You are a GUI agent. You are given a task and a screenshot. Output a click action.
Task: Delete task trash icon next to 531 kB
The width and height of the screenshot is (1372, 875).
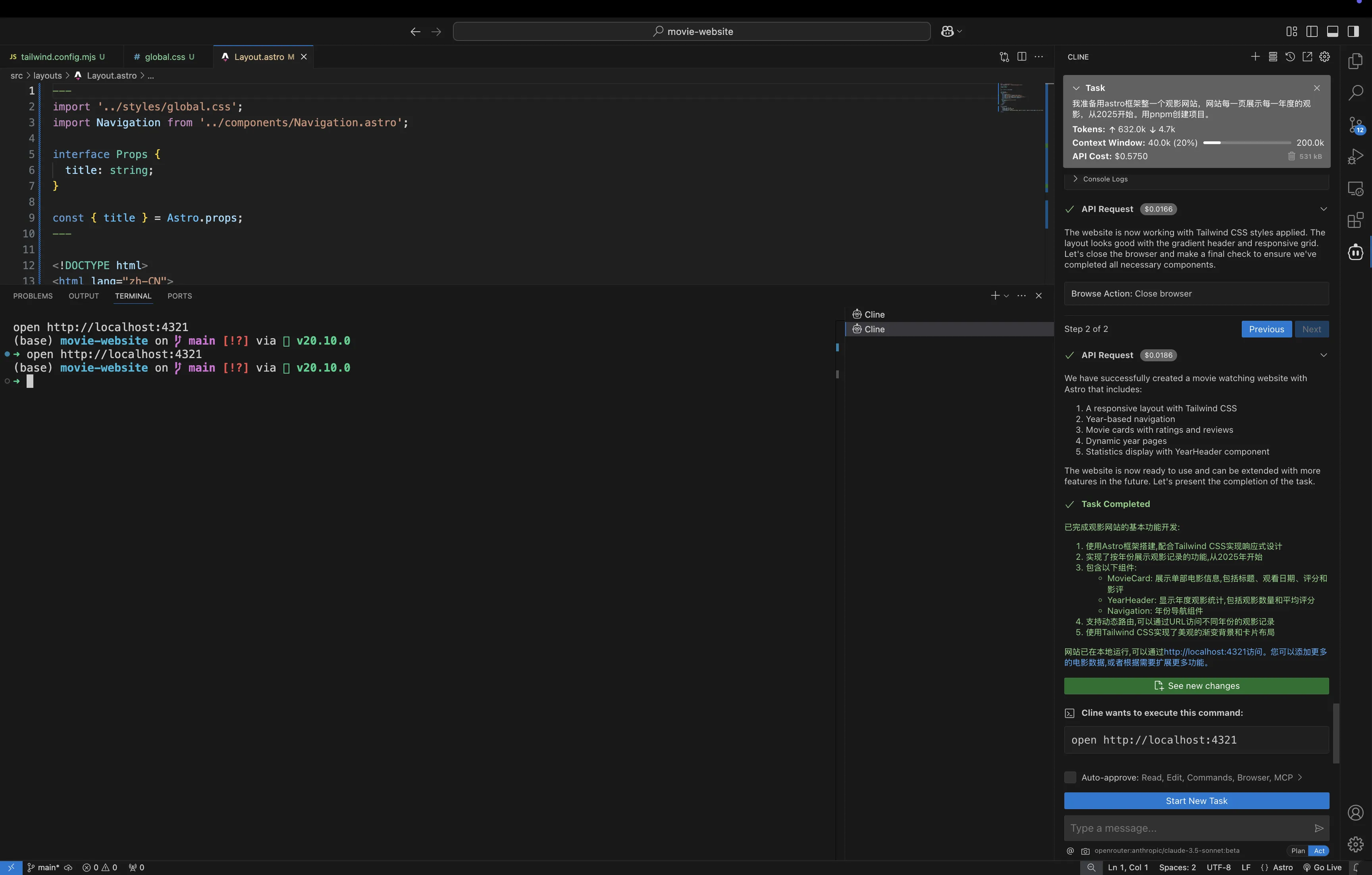click(1292, 156)
